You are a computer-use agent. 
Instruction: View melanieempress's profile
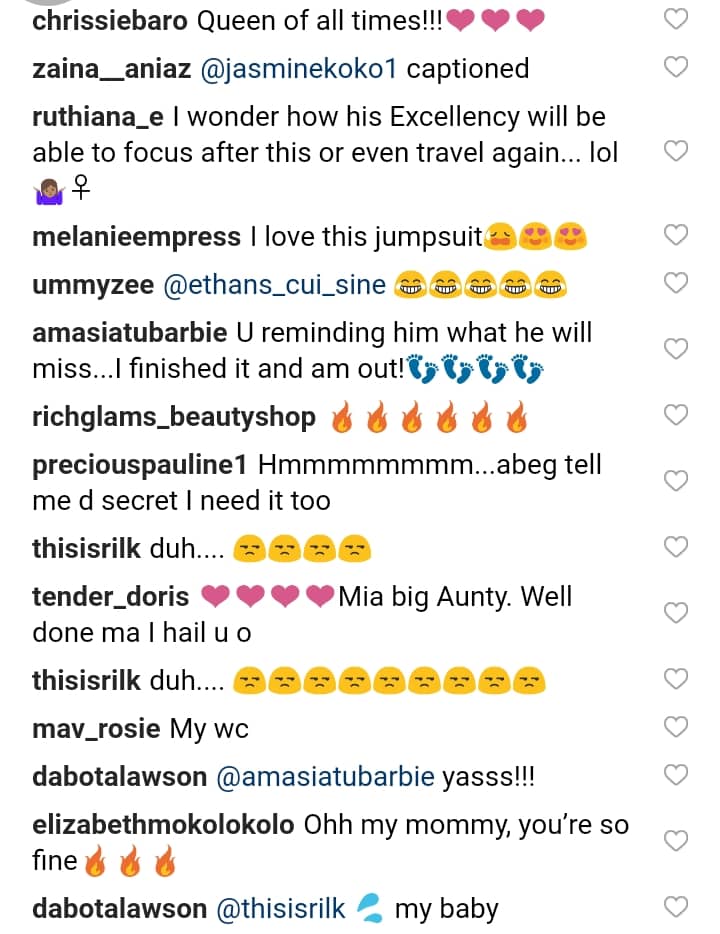coord(136,237)
